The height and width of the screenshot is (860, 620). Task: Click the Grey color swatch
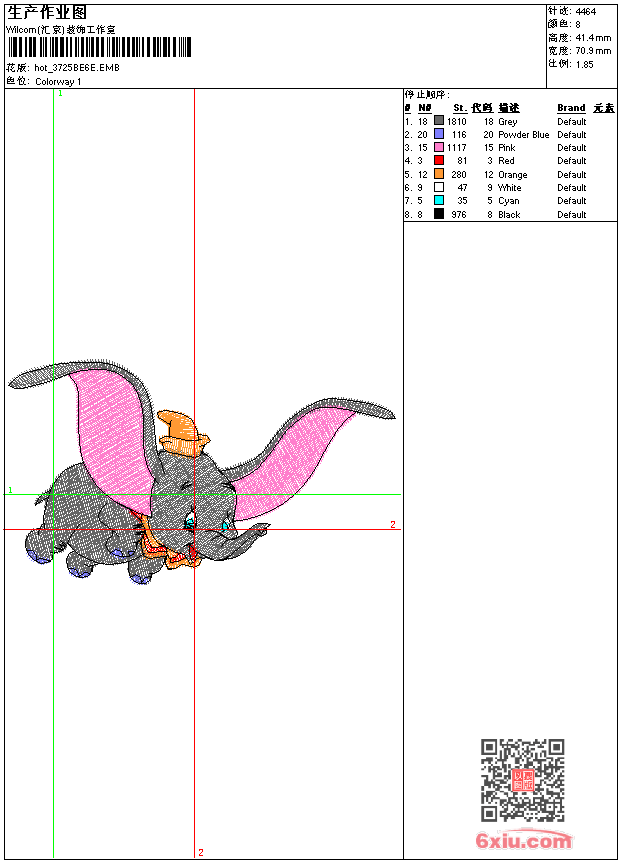439,120
